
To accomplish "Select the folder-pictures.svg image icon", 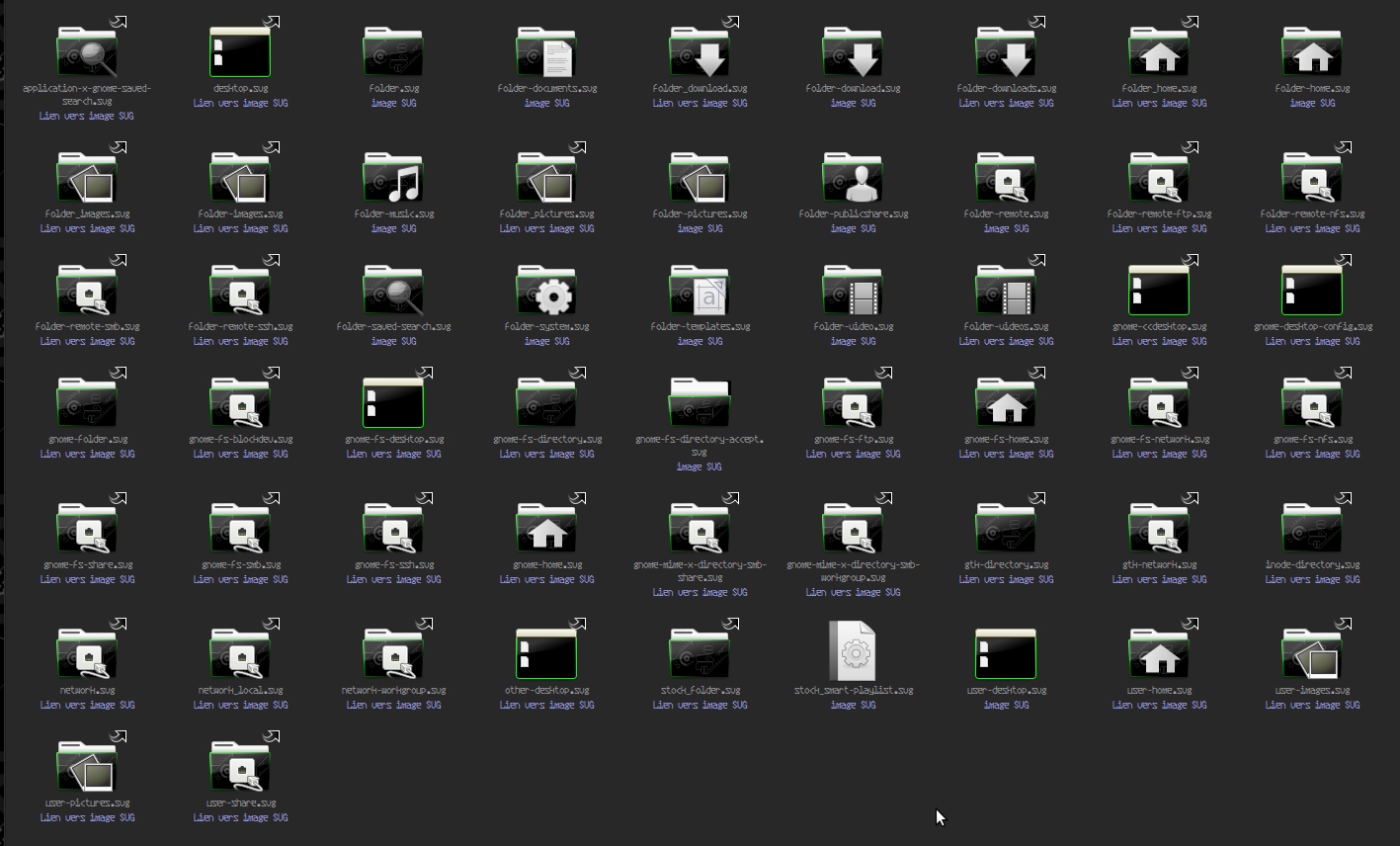I will [700, 177].
